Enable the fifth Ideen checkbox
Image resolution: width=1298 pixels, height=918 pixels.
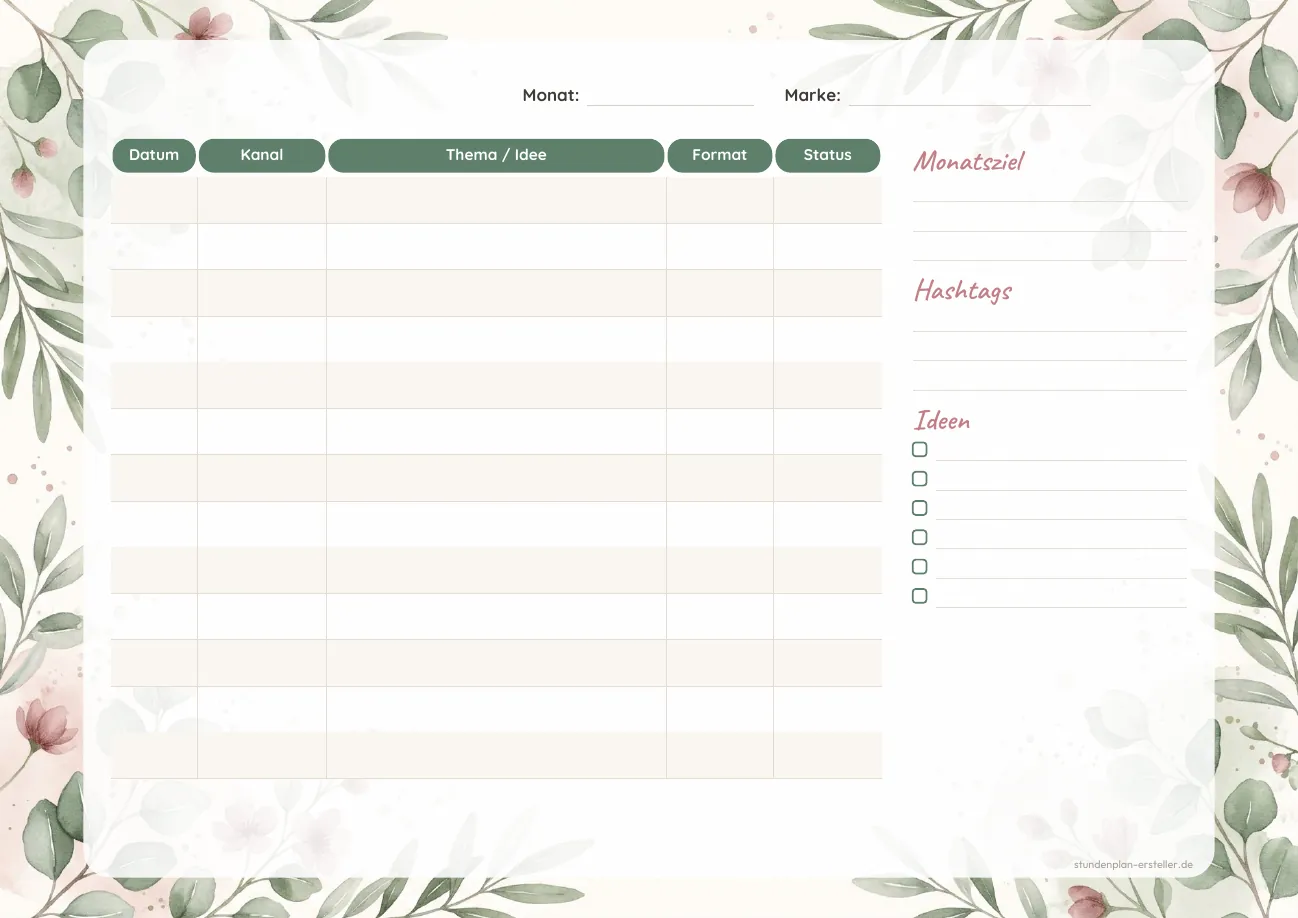(920, 567)
